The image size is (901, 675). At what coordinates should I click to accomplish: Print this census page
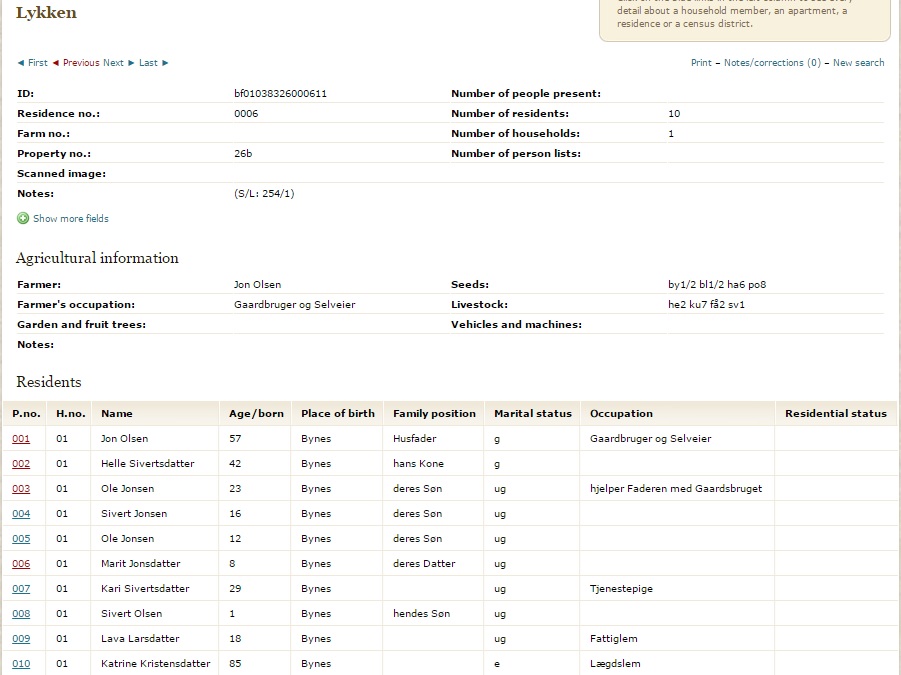tap(701, 63)
